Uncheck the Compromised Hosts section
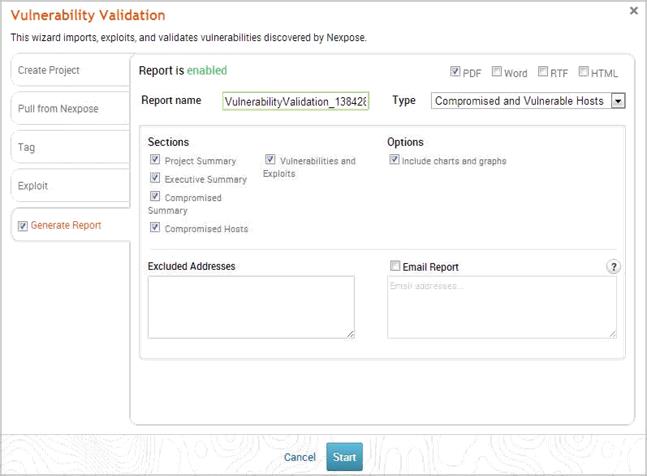 [x=155, y=228]
